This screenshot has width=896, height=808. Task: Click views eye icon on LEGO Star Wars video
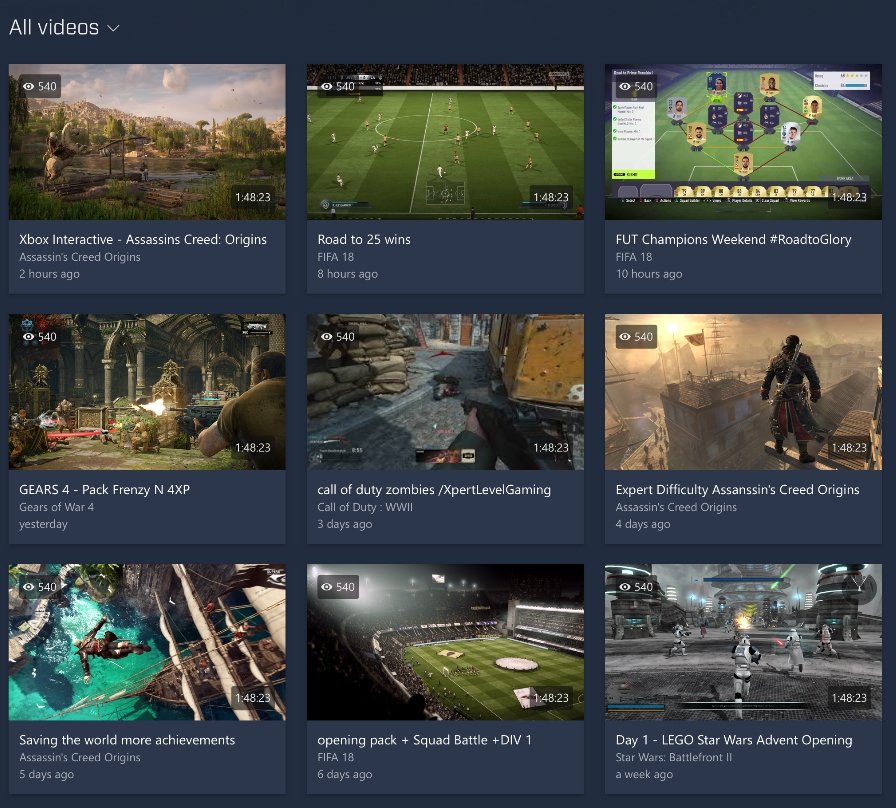tap(625, 587)
